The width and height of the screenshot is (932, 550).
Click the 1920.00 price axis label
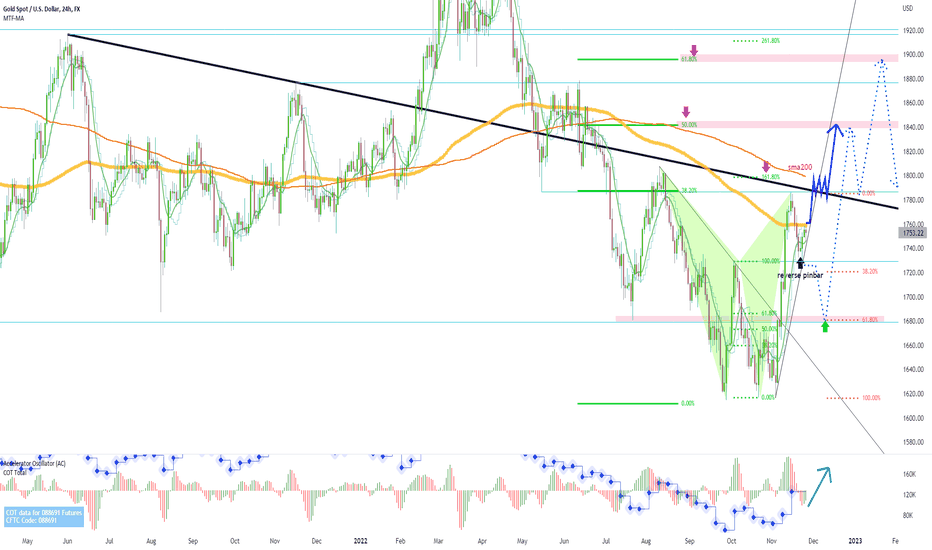pyautogui.click(x=914, y=30)
